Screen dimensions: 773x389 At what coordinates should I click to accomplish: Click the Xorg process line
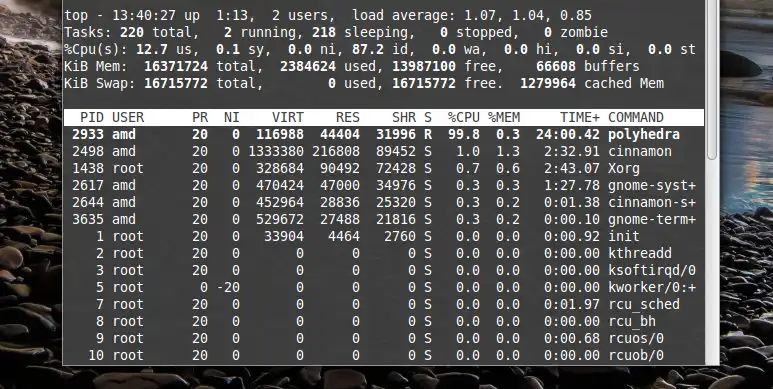384,168
